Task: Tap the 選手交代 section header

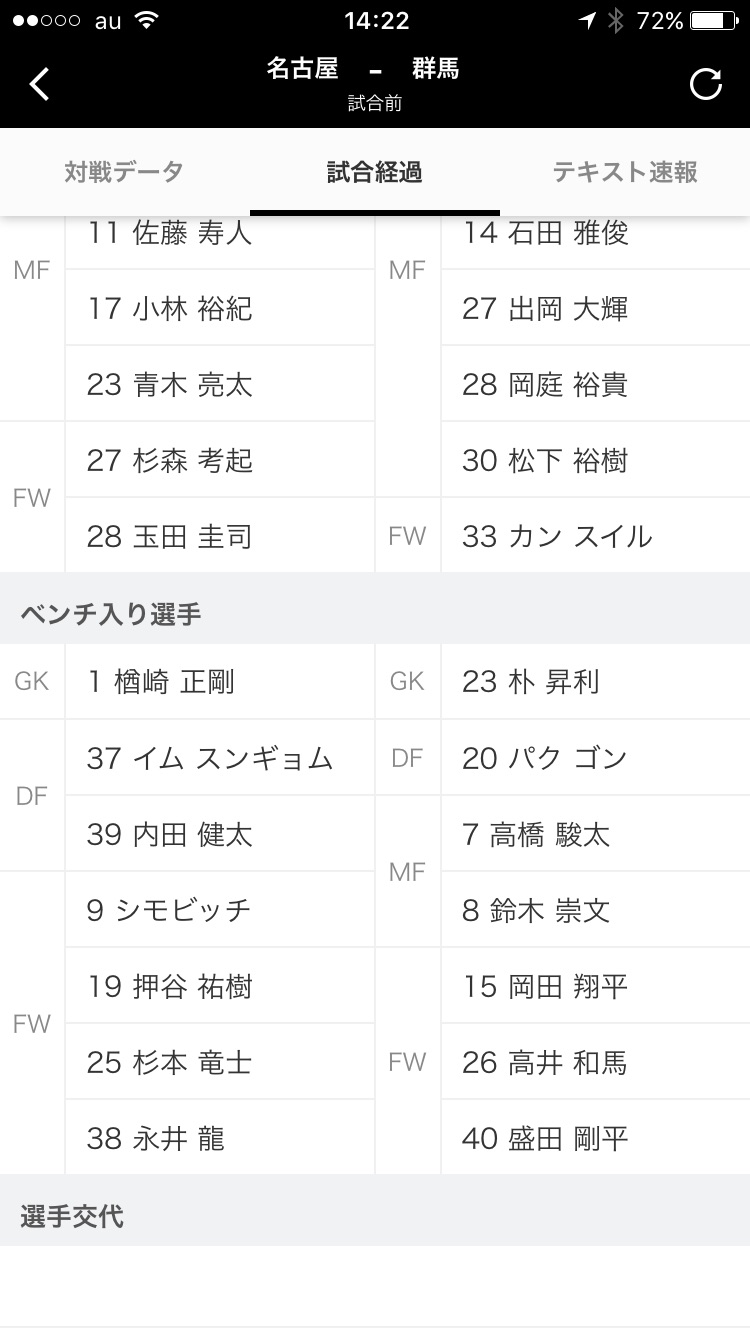Action: 72,1216
